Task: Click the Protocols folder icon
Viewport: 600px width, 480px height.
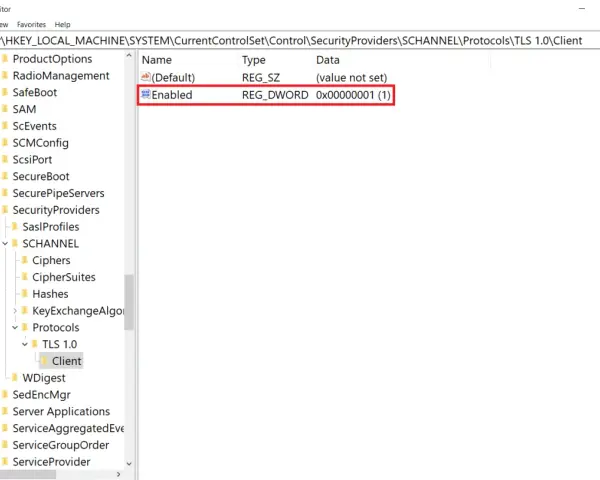Action: coord(25,327)
